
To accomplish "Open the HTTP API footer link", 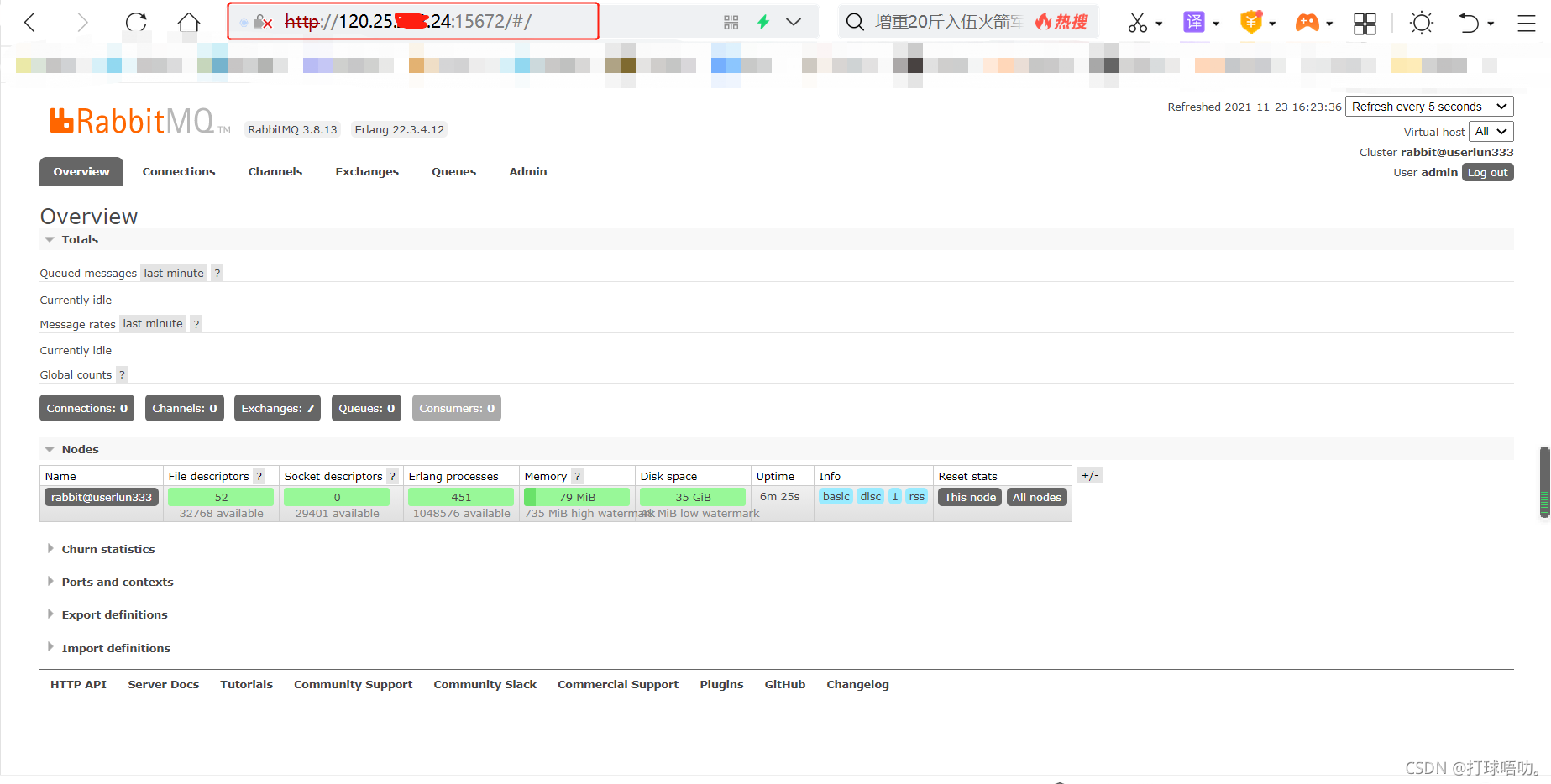I will point(78,684).
